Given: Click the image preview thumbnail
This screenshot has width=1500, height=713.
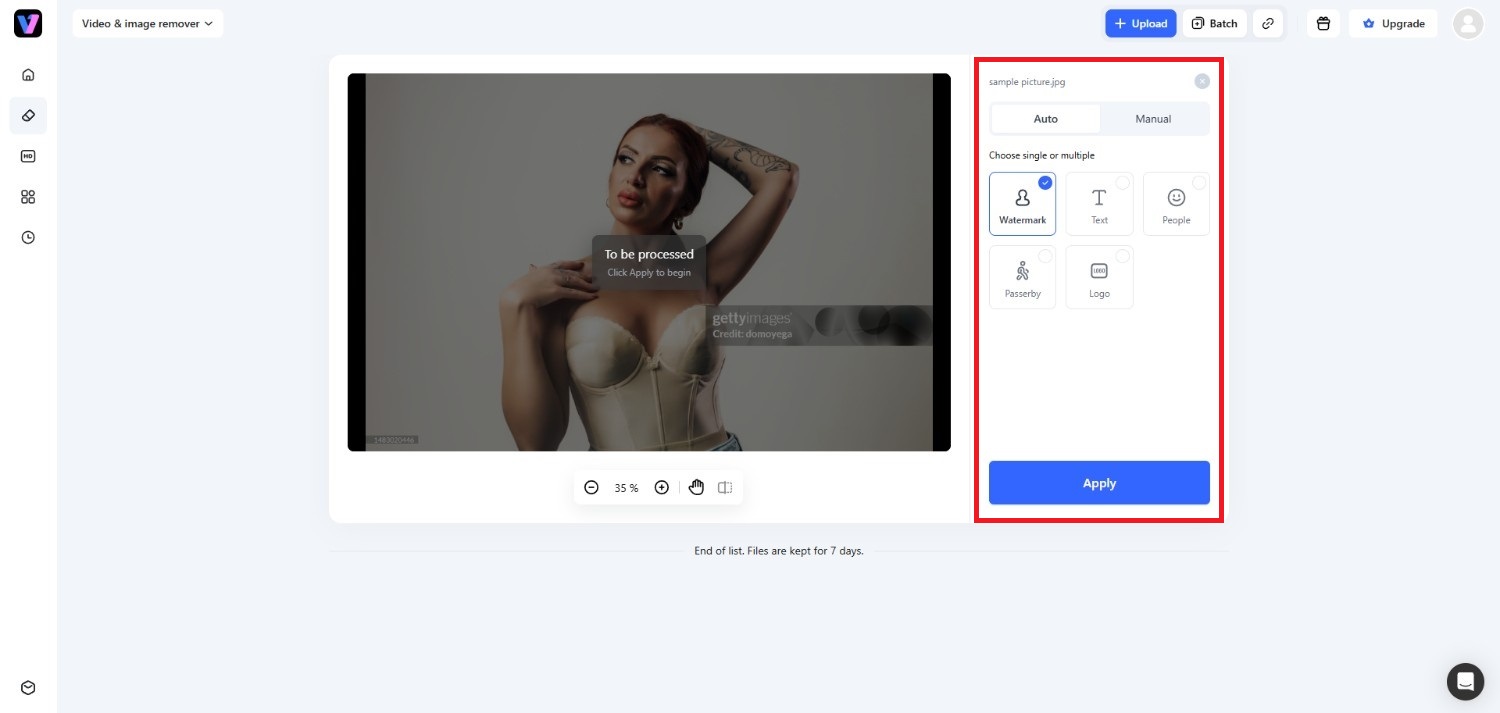Looking at the screenshot, I should [x=649, y=262].
